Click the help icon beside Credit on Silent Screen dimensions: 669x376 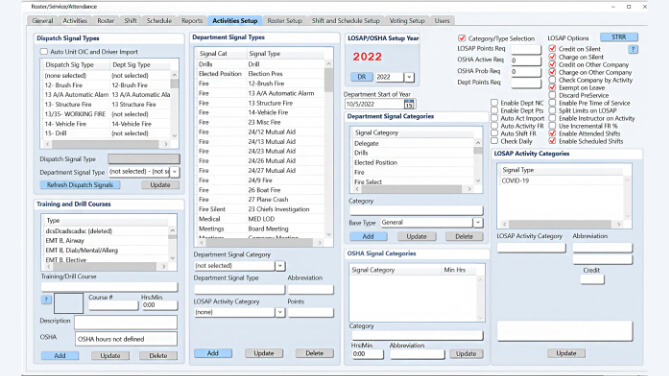click(633, 50)
